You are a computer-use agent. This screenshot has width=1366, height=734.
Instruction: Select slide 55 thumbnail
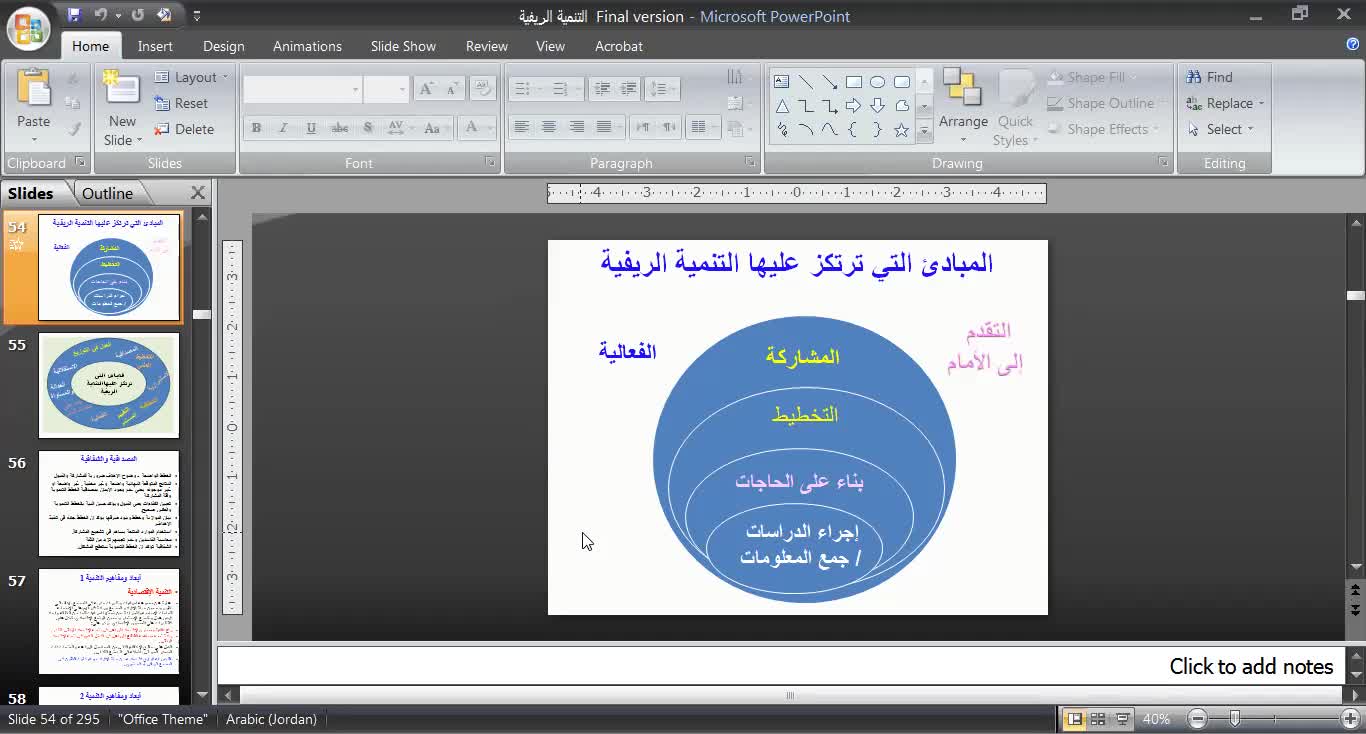[108, 385]
